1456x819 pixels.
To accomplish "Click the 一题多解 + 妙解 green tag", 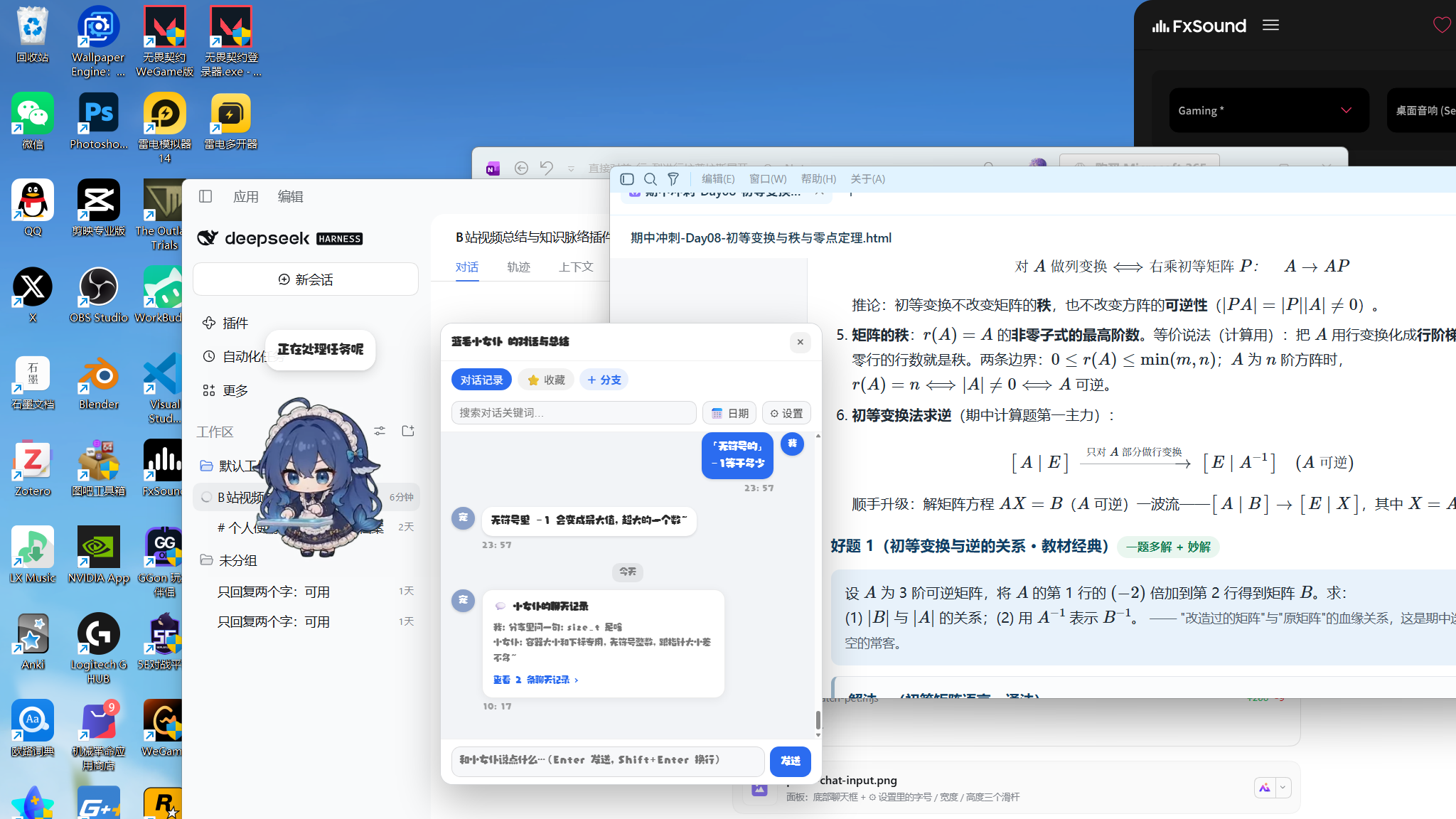I will click(1168, 547).
